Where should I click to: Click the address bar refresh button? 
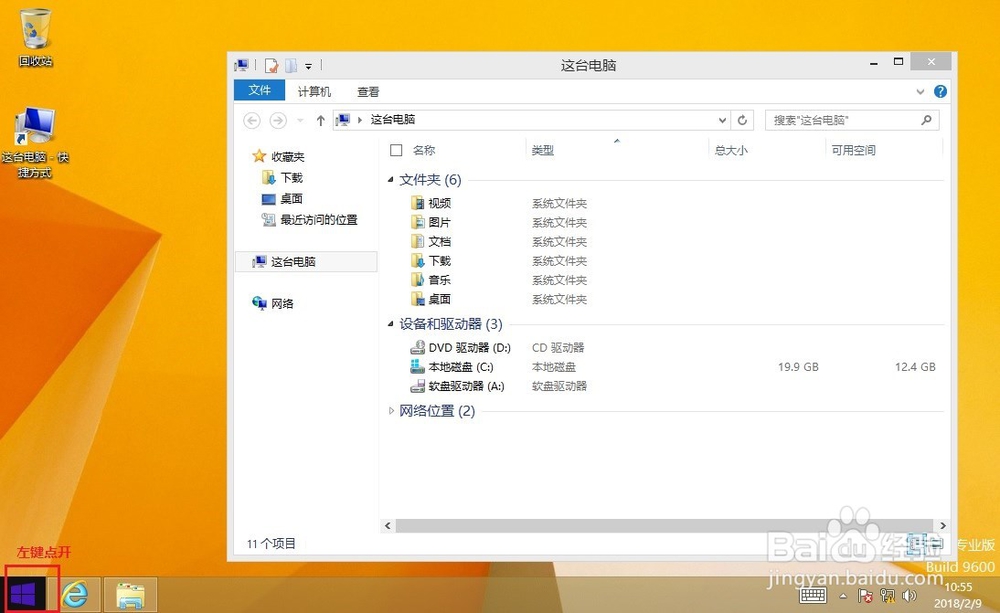[x=742, y=119]
